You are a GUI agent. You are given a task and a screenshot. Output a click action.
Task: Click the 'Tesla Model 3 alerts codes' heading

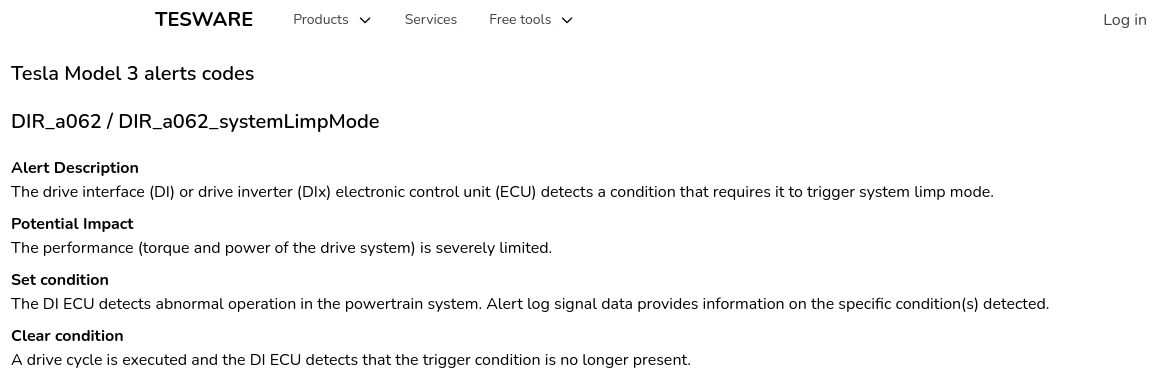click(133, 74)
